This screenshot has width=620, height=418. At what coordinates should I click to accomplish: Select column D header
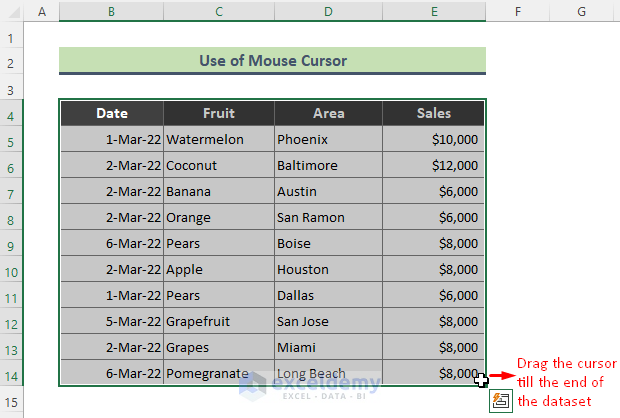point(328,12)
